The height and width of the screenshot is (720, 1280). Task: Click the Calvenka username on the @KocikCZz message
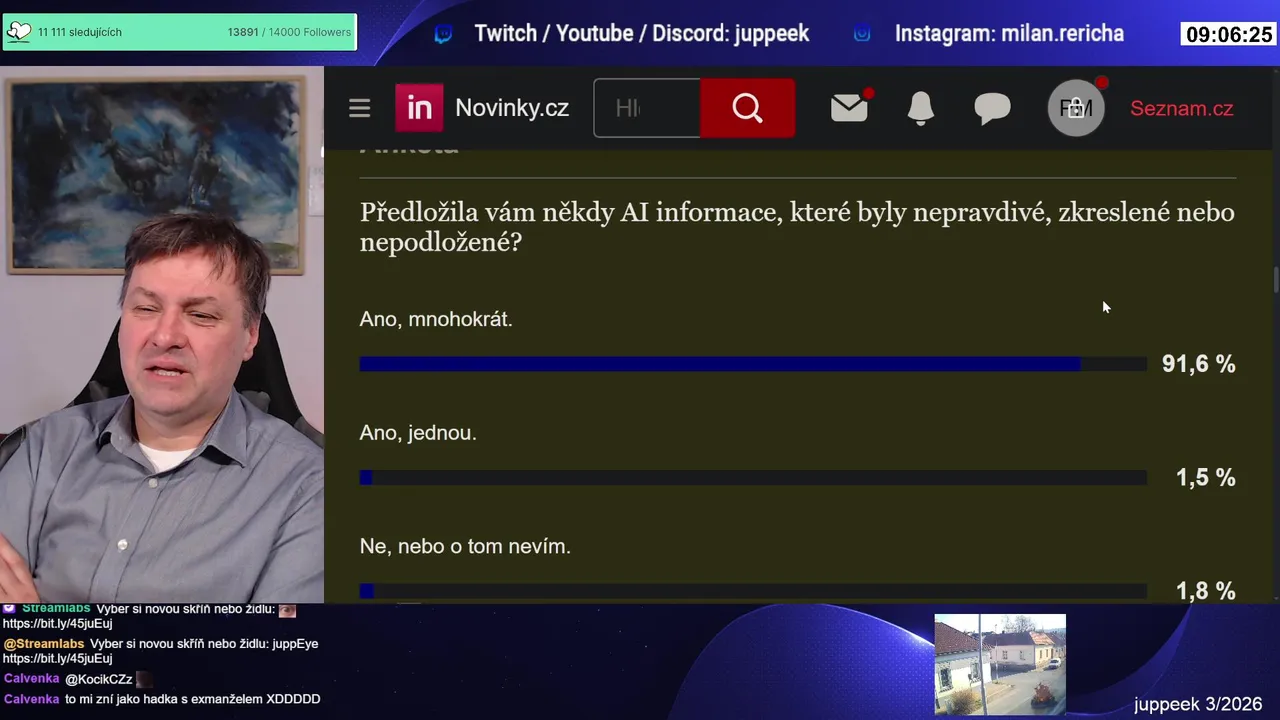[x=32, y=679]
